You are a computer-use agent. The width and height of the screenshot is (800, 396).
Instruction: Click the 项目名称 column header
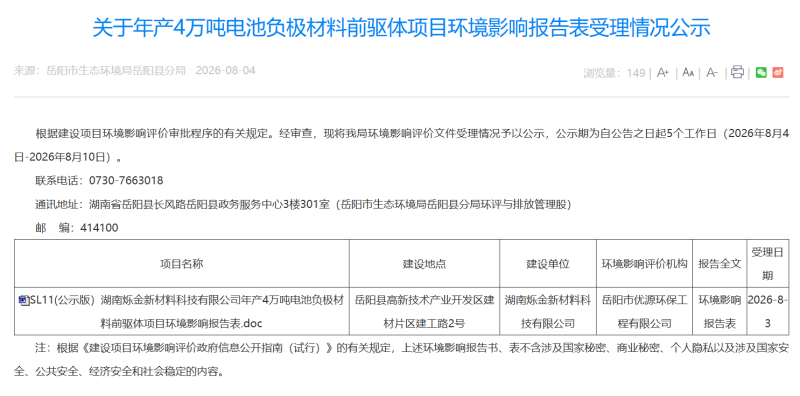[x=182, y=264]
